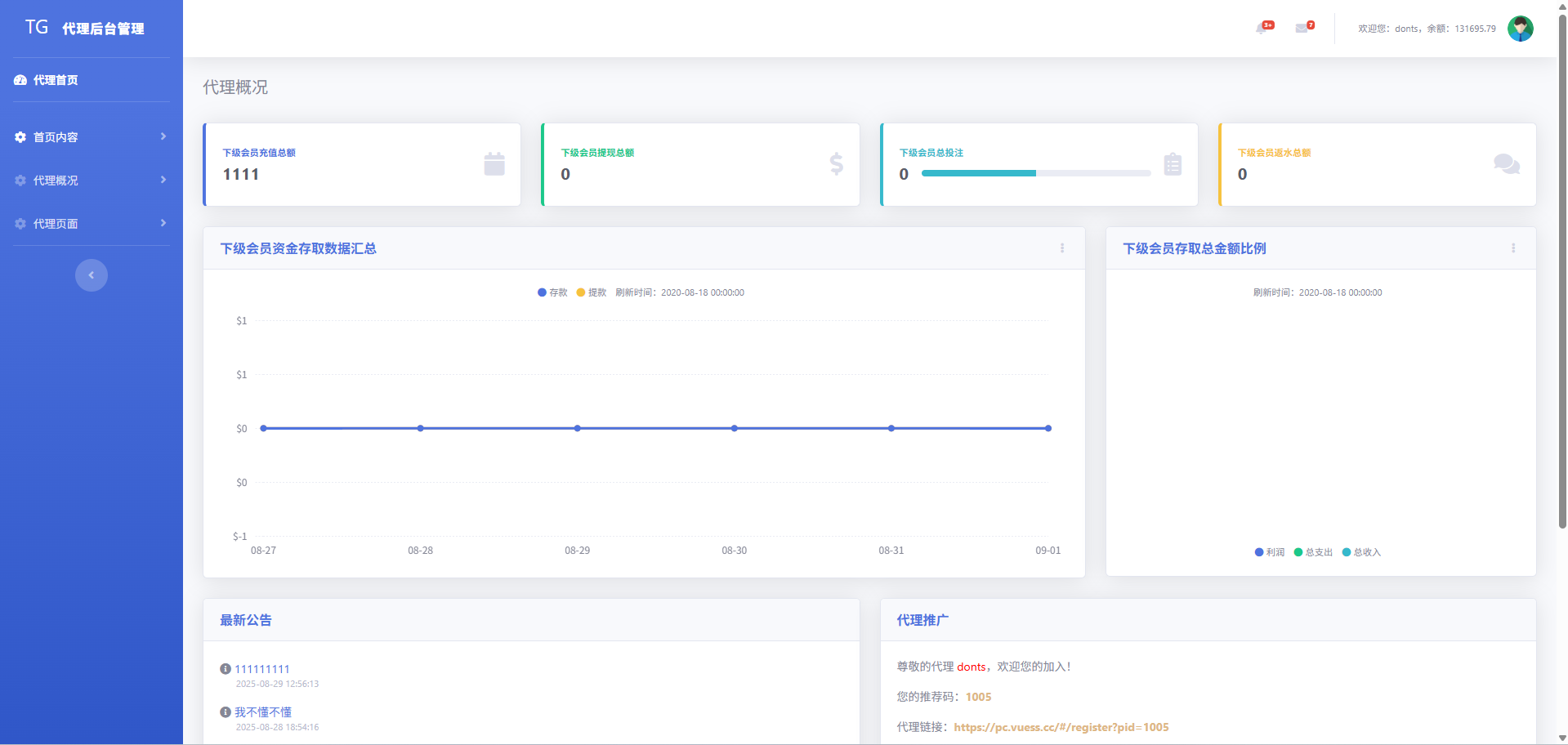This screenshot has width=1568, height=745.
Task: Click the notification bell icon
Action: pyautogui.click(x=1262, y=29)
